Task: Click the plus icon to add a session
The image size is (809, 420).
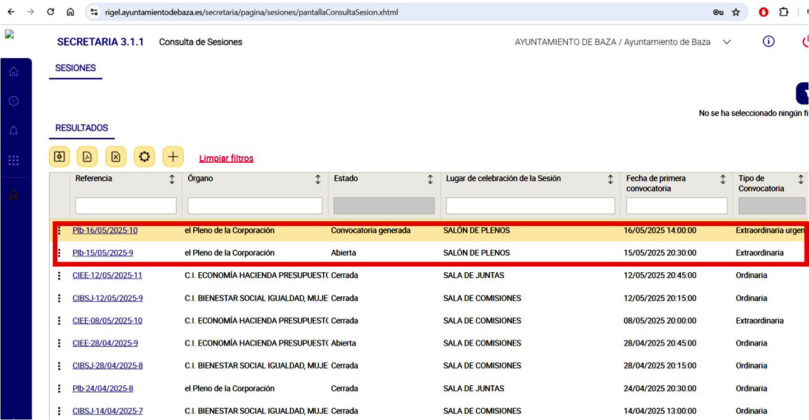Action: (173, 157)
